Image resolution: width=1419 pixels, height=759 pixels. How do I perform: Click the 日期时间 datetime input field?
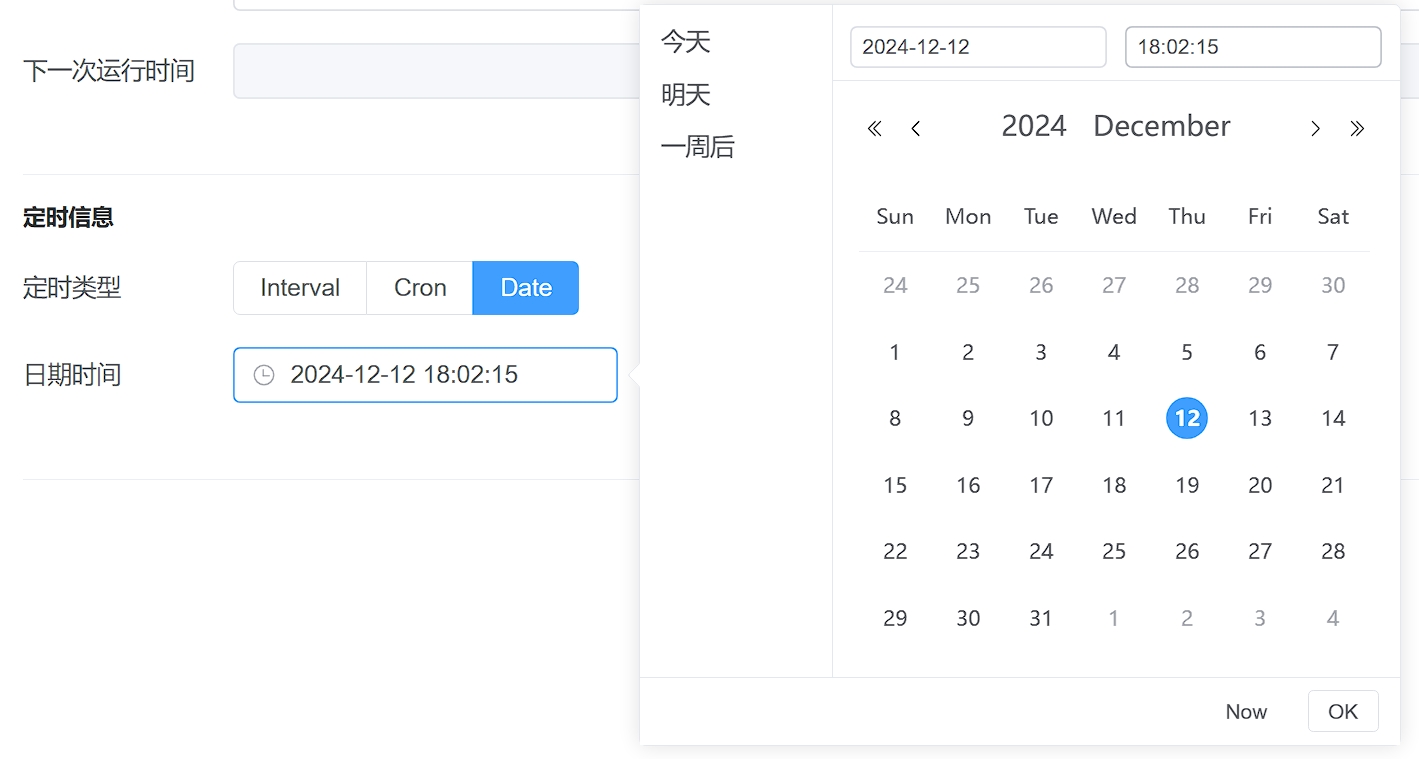pyautogui.click(x=440, y=375)
